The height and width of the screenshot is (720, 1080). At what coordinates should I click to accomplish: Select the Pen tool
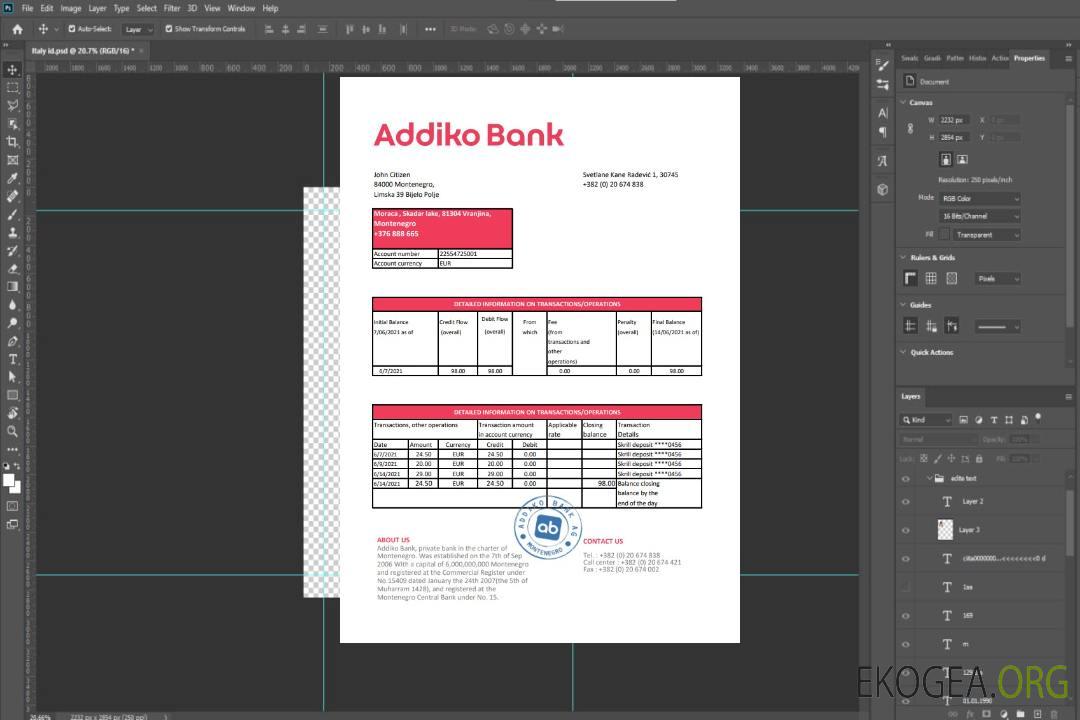click(12, 341)
